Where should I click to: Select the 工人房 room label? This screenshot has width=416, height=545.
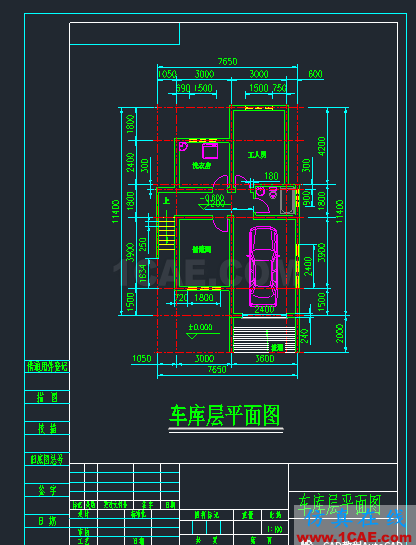tap(257, 154)
